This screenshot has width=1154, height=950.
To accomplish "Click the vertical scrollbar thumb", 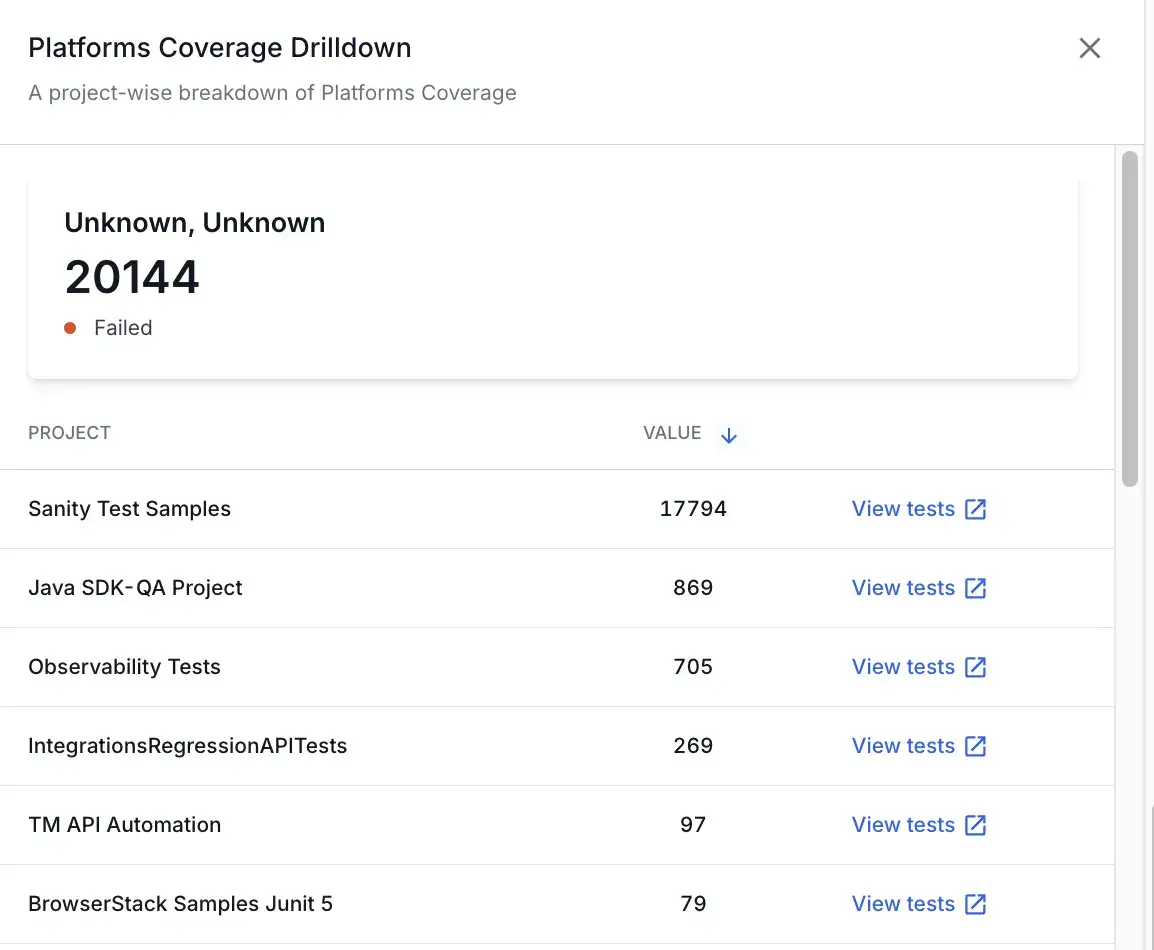I will point(1130,318).
